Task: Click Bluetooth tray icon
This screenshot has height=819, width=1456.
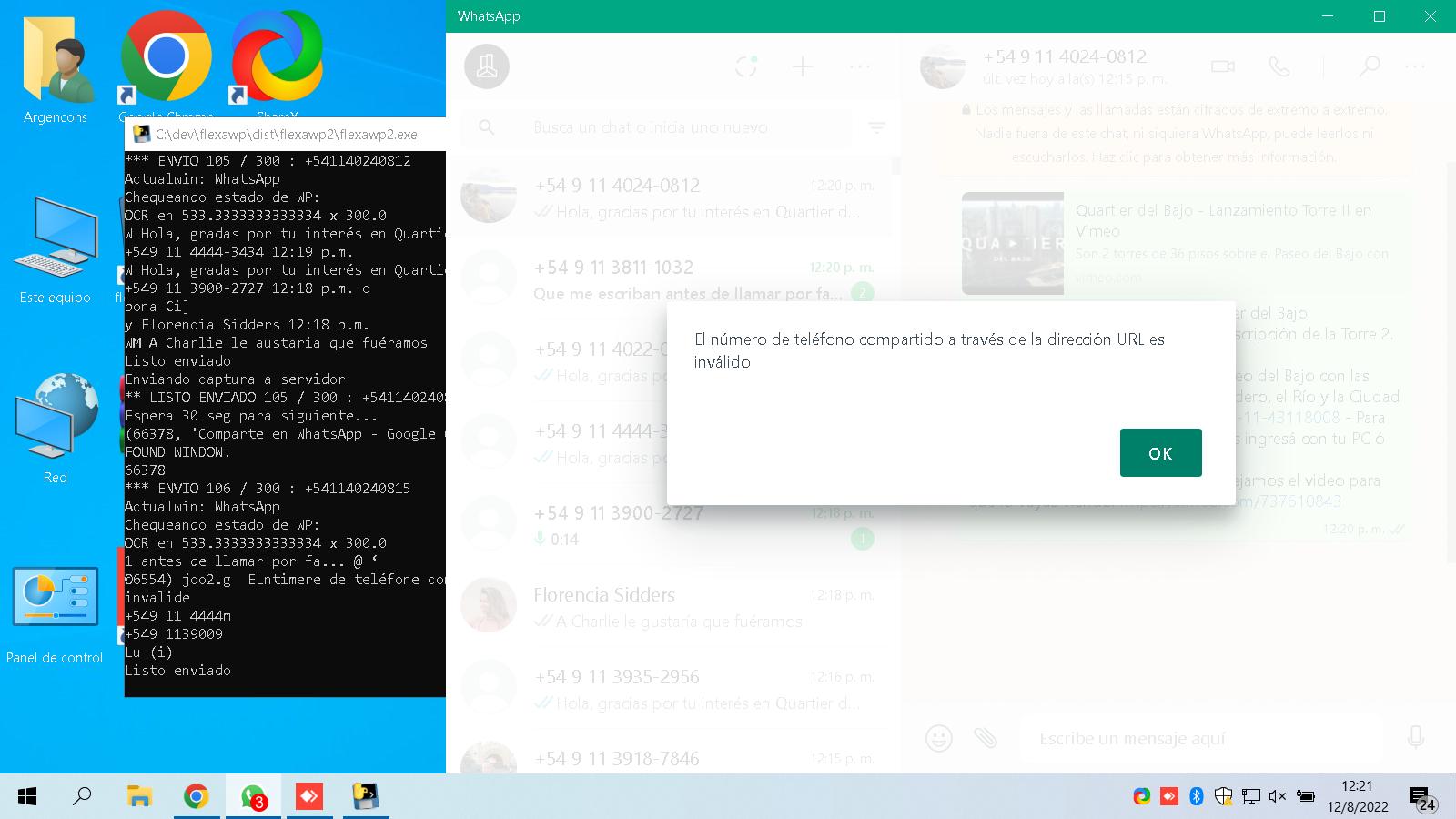Action: 1197,796
